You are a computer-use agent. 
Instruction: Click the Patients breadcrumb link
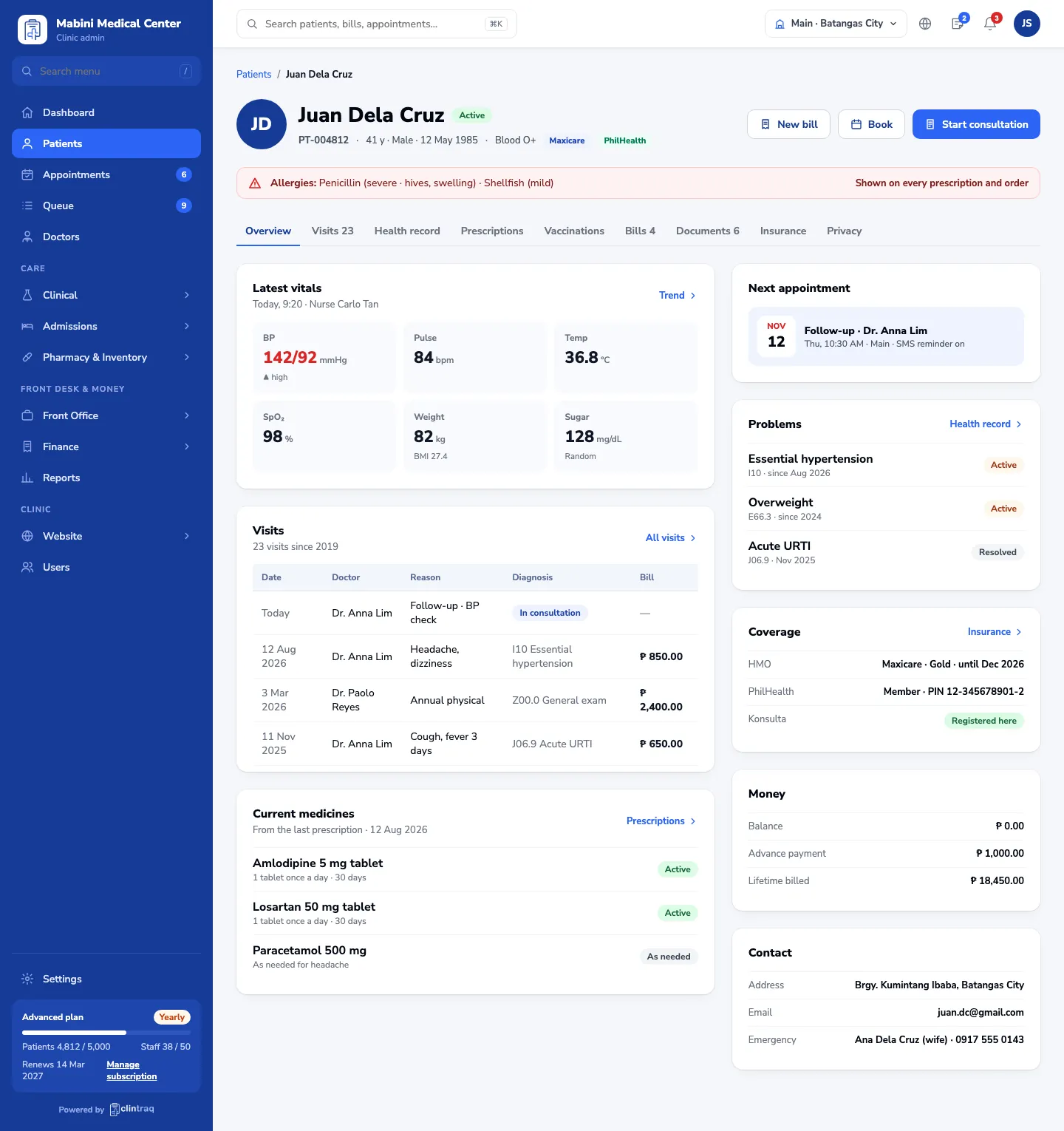coord(253,74)
